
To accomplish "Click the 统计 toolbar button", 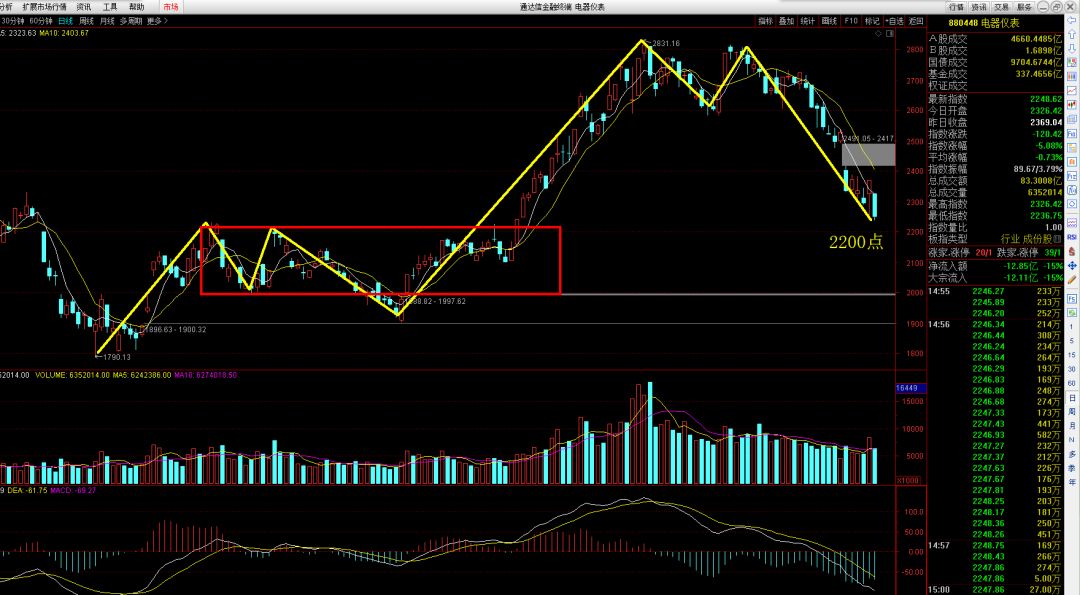I will [808, 21].
